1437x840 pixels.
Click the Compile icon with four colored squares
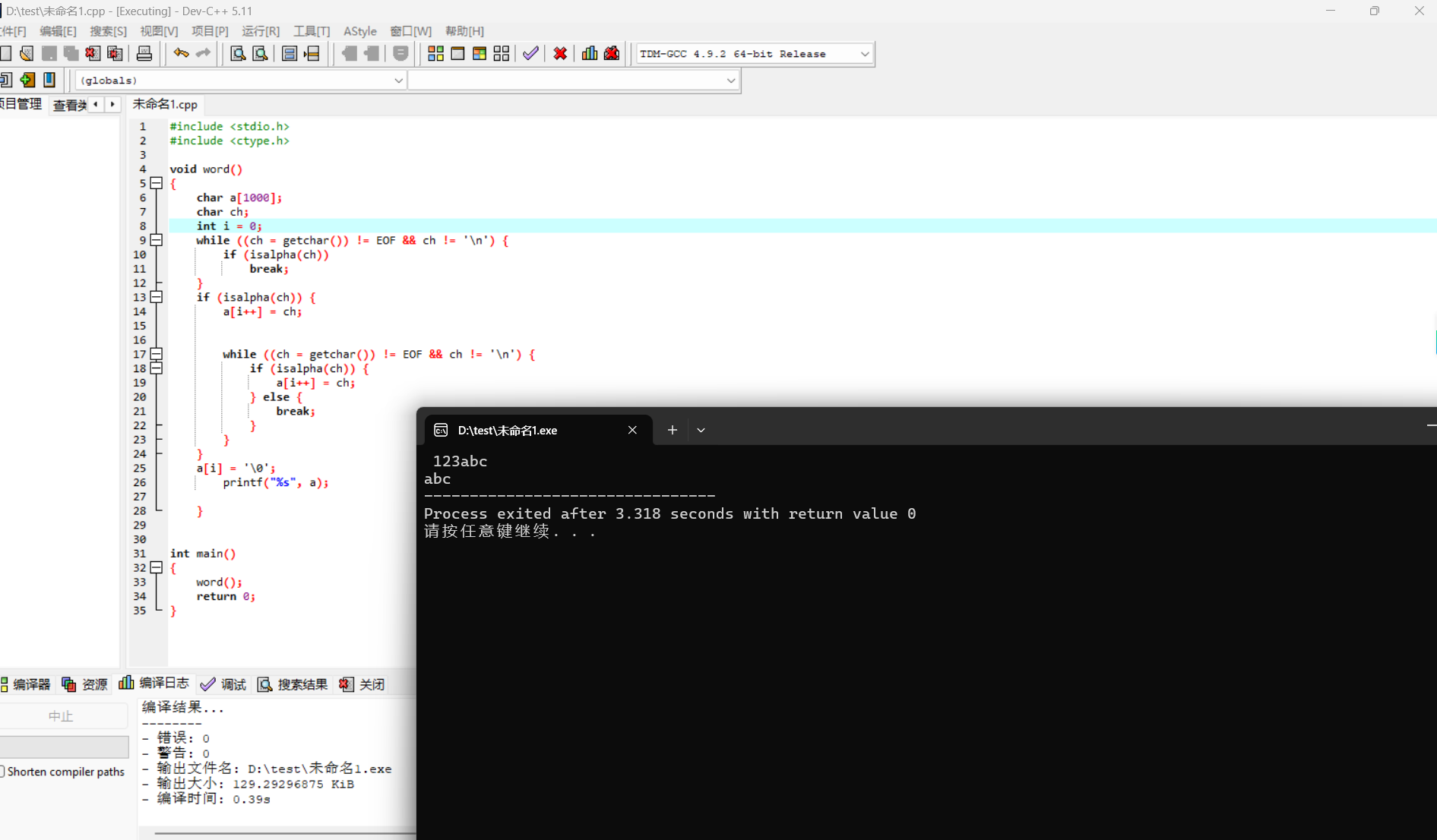(435, 53)
